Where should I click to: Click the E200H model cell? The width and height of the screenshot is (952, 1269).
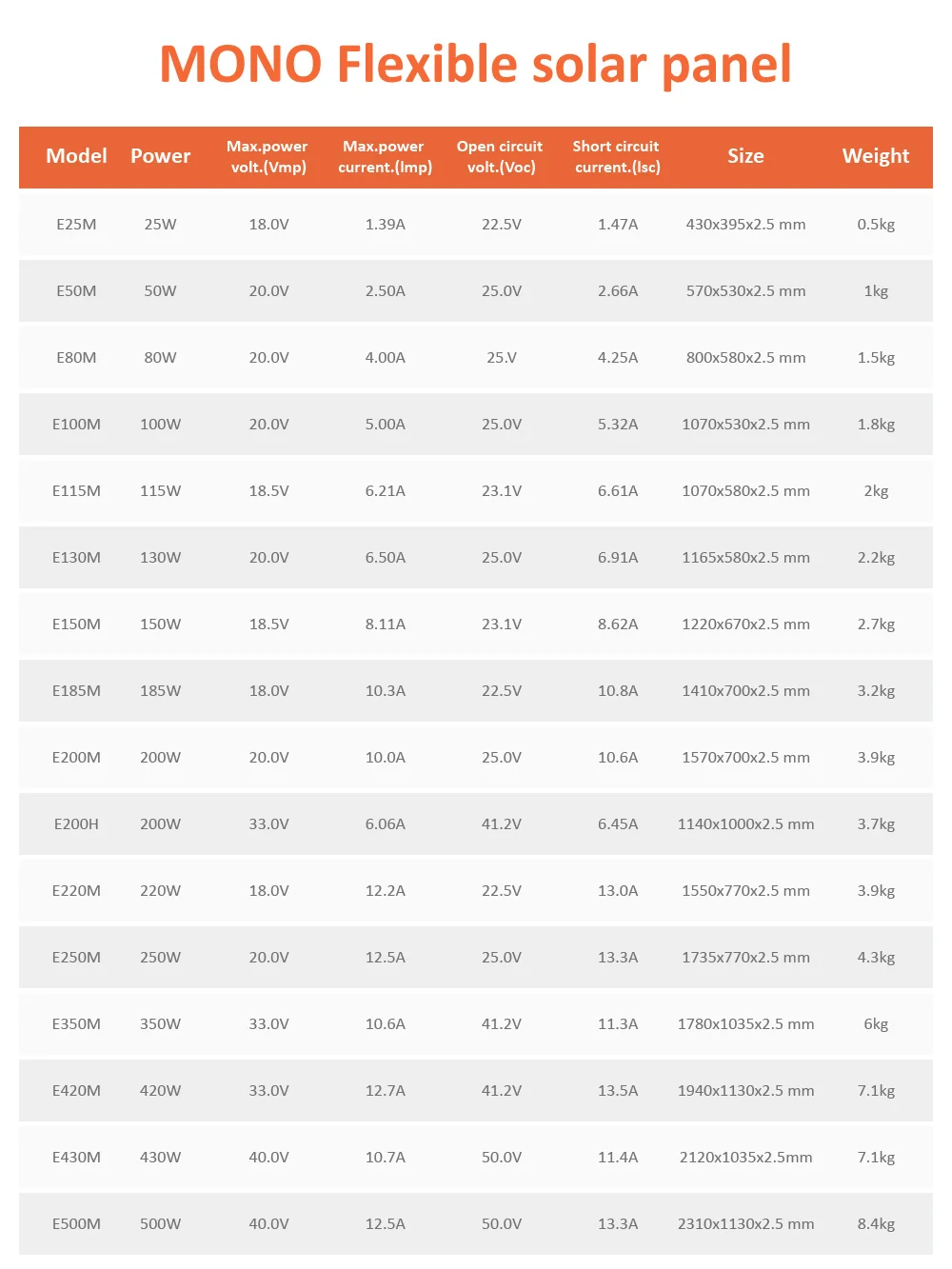tap(76, 824)
